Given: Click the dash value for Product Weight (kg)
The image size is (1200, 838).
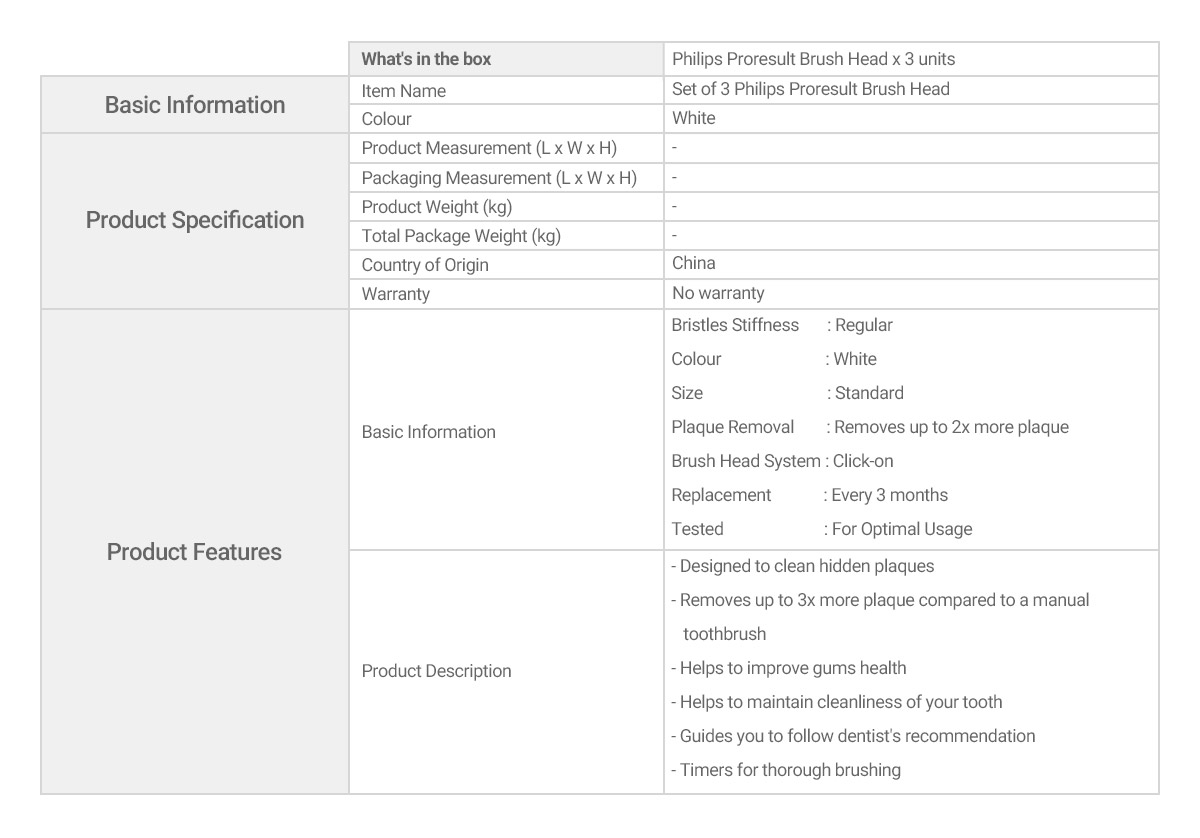Looking at the screenshot, I should pyautogui.click(x=675, y=207).
